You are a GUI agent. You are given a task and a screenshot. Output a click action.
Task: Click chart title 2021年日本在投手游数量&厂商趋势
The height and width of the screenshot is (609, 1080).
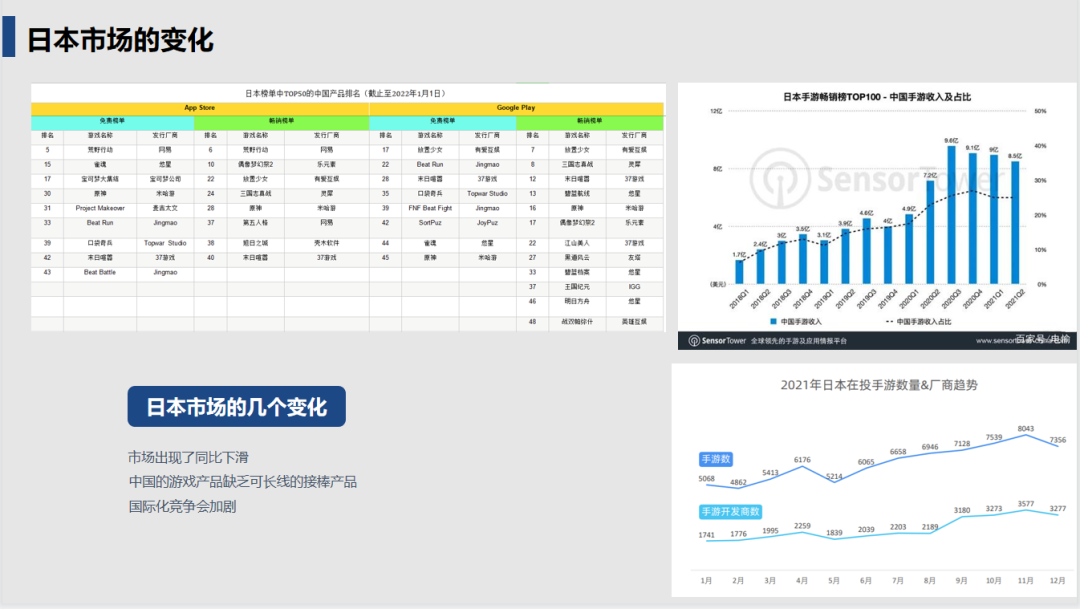[x=879, y=385]
